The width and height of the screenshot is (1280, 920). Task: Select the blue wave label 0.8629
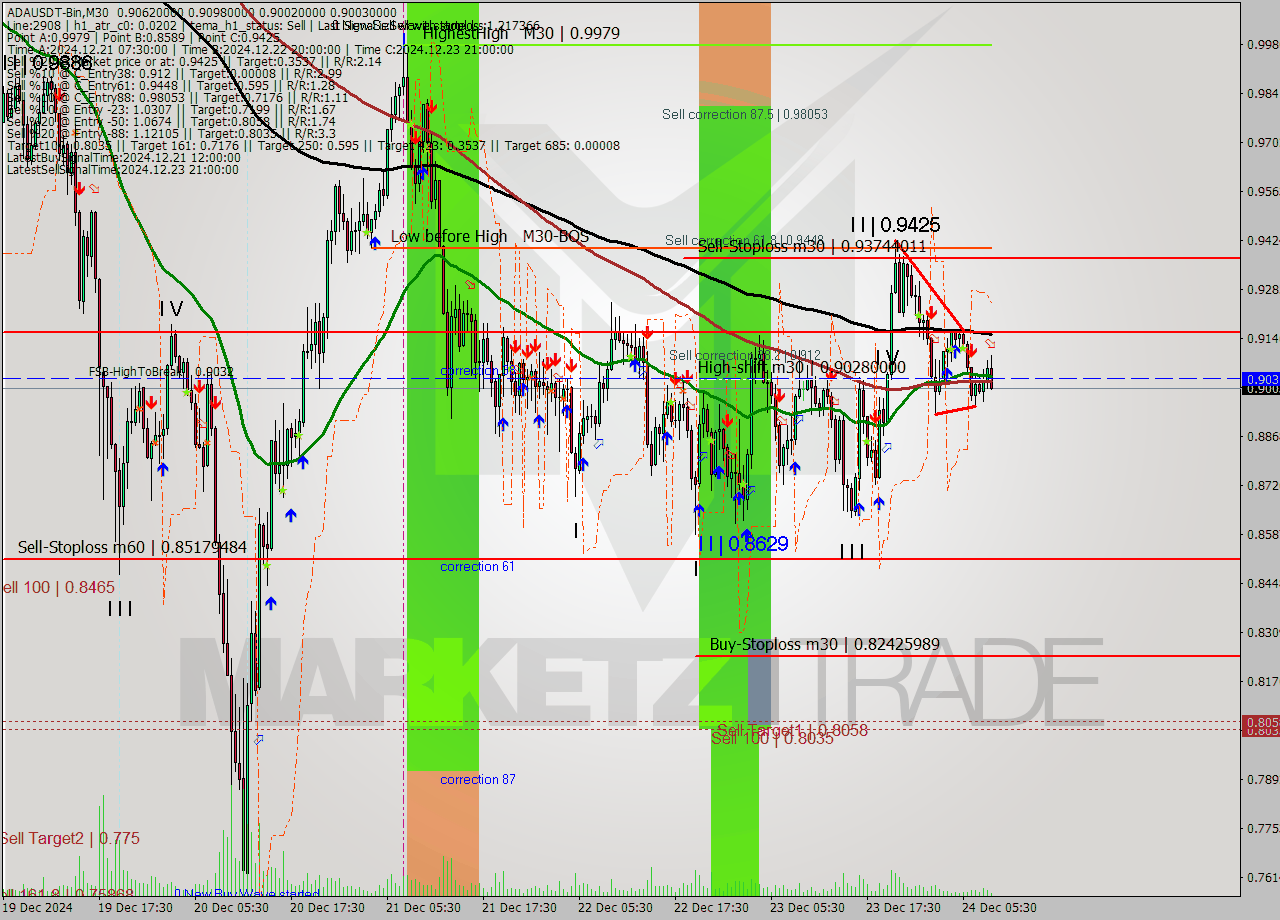click(x=743, y=544)
